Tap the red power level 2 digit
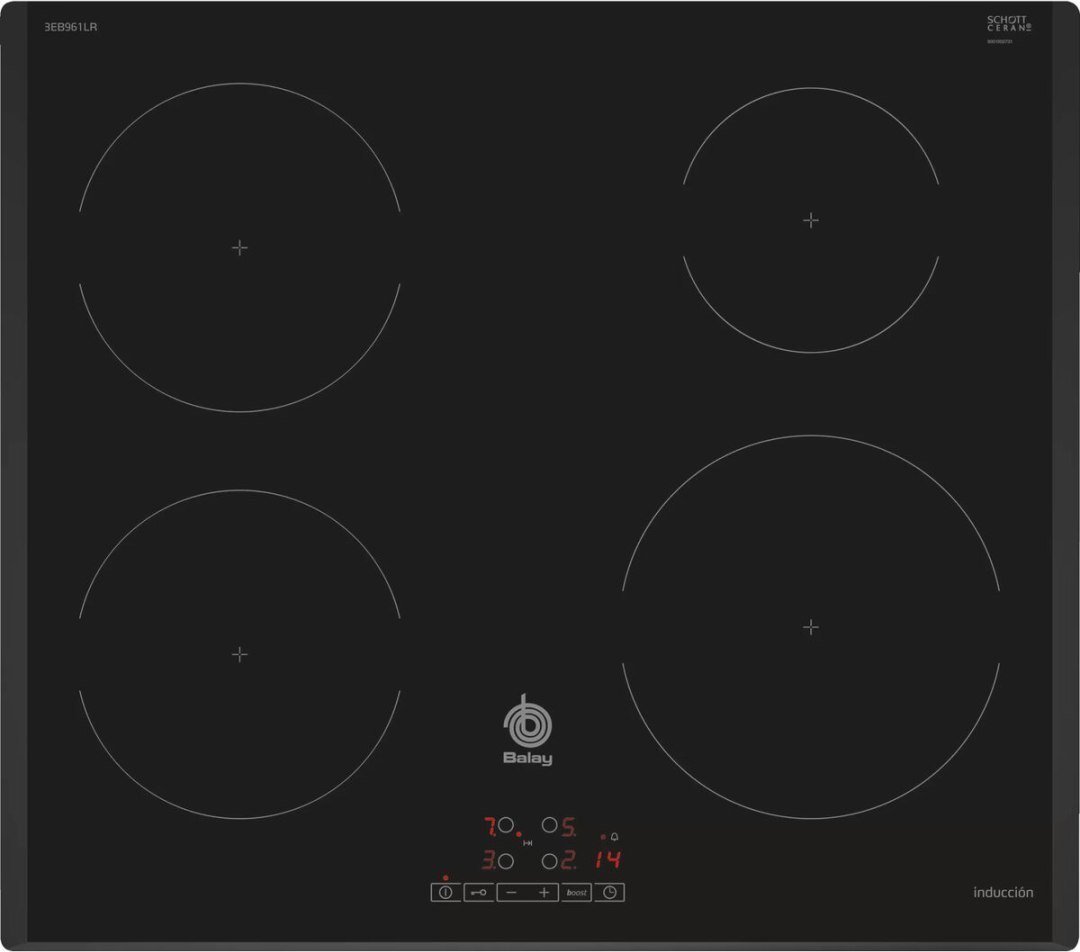This screenshot has width=1080, height=952. 568,860
